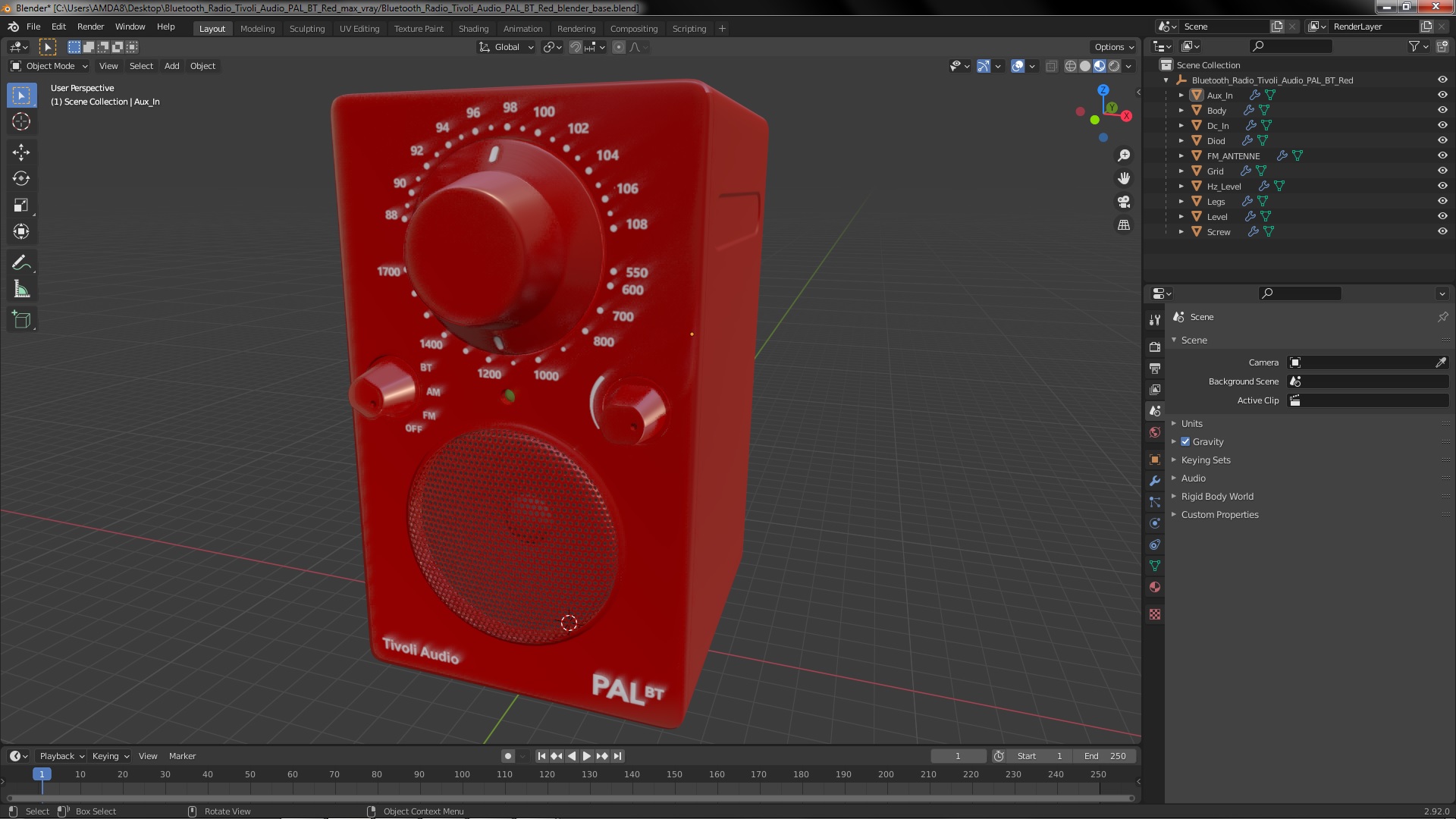
Task: Select the Transform tool
Action: click(21, 231)
